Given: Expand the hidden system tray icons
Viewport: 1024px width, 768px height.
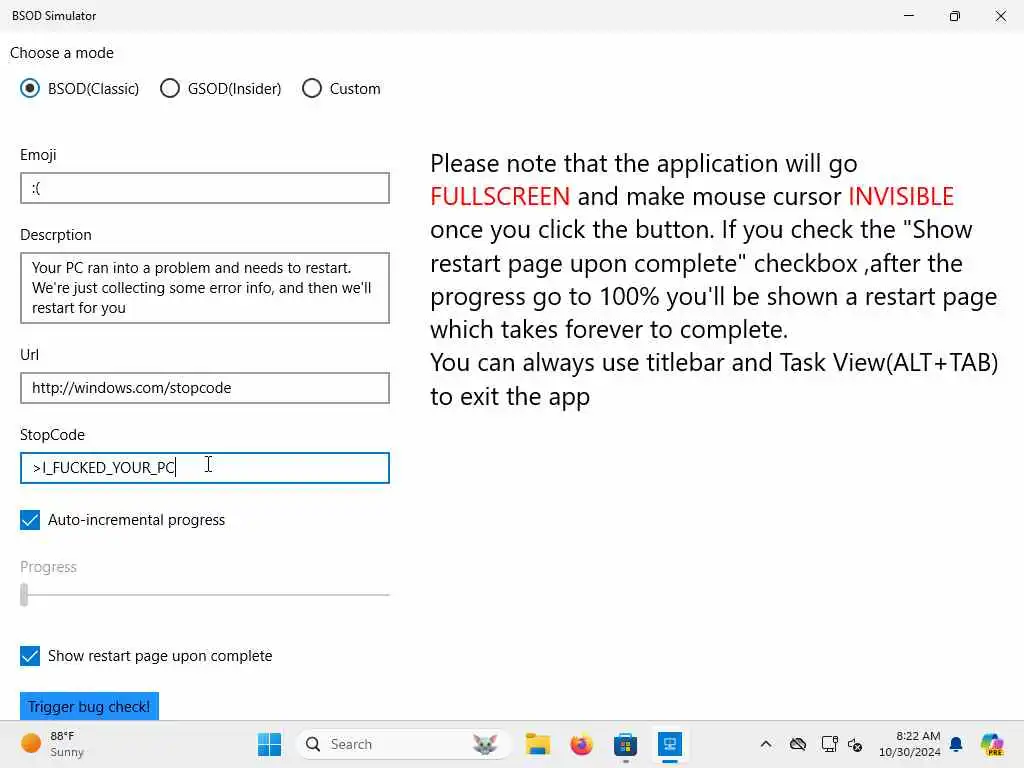Looking at the screenshot, I should click(x=766, y=744).
